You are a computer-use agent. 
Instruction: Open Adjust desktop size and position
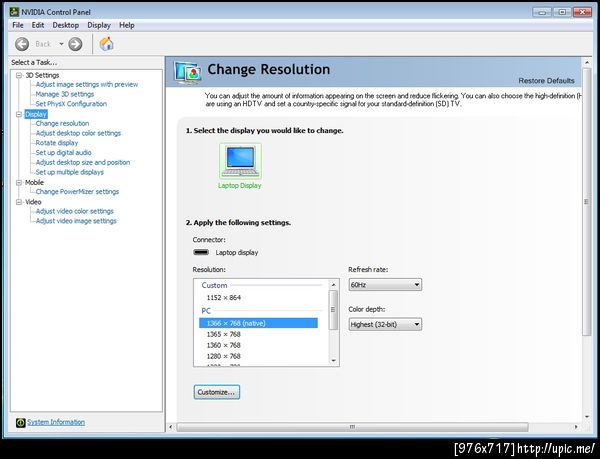pyautogui.click(x=83, y=163)
